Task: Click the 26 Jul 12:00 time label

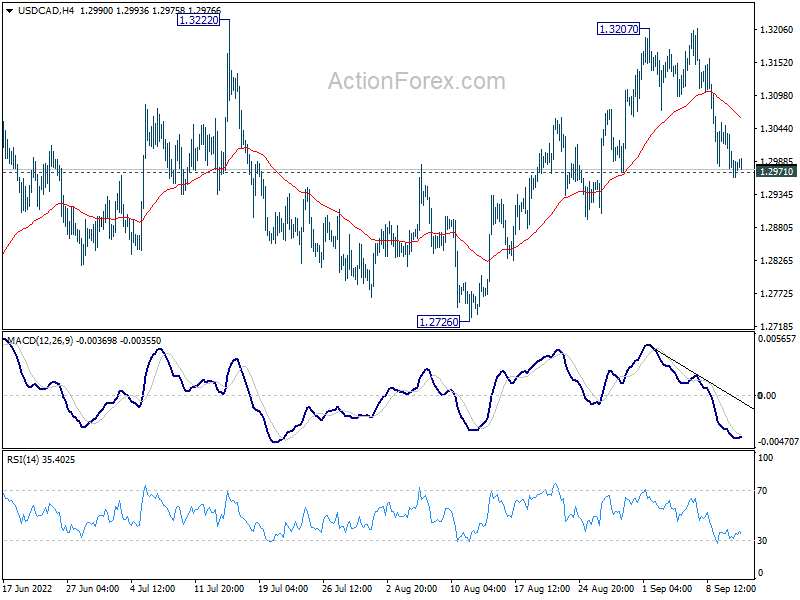Action: click(x=347, y=588)
